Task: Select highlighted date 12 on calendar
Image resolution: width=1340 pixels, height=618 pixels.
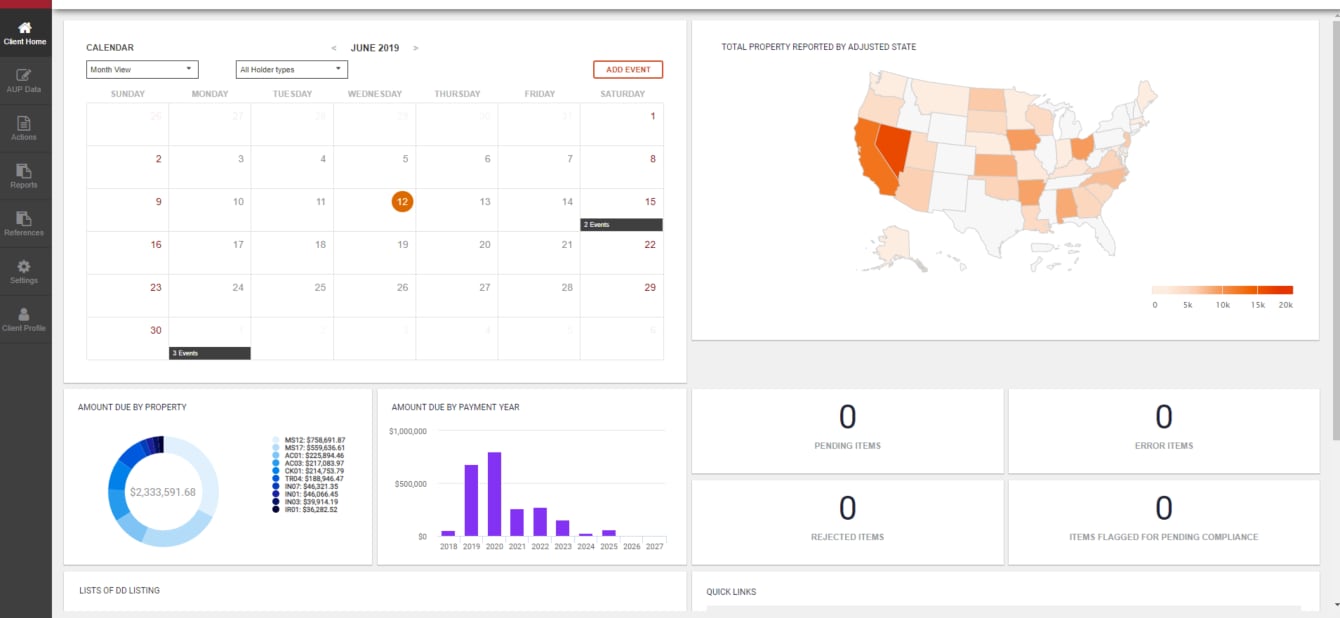Action: (x=402, y=201)
